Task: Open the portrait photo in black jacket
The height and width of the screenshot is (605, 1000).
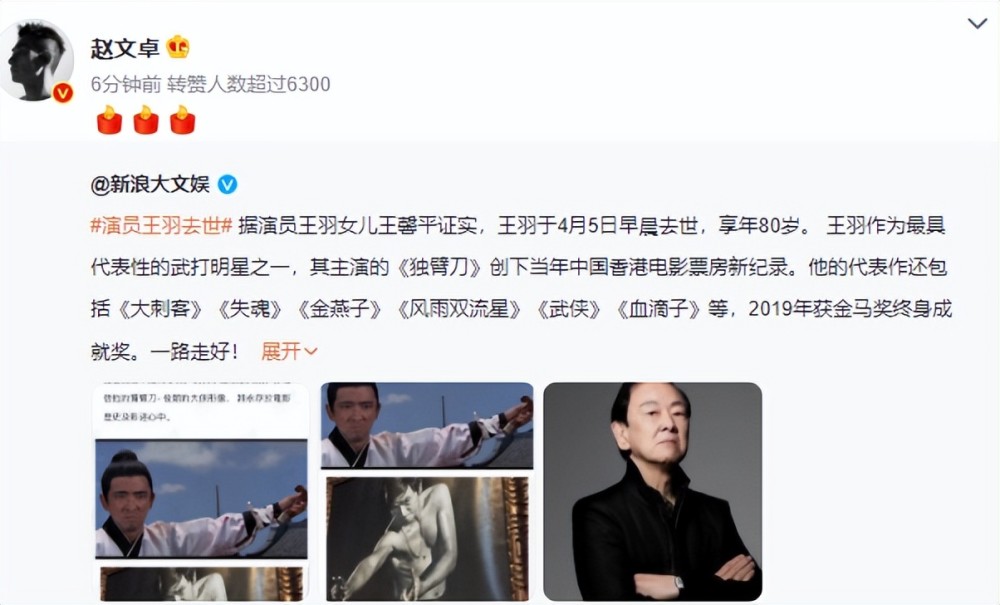Action: point(652,492)
